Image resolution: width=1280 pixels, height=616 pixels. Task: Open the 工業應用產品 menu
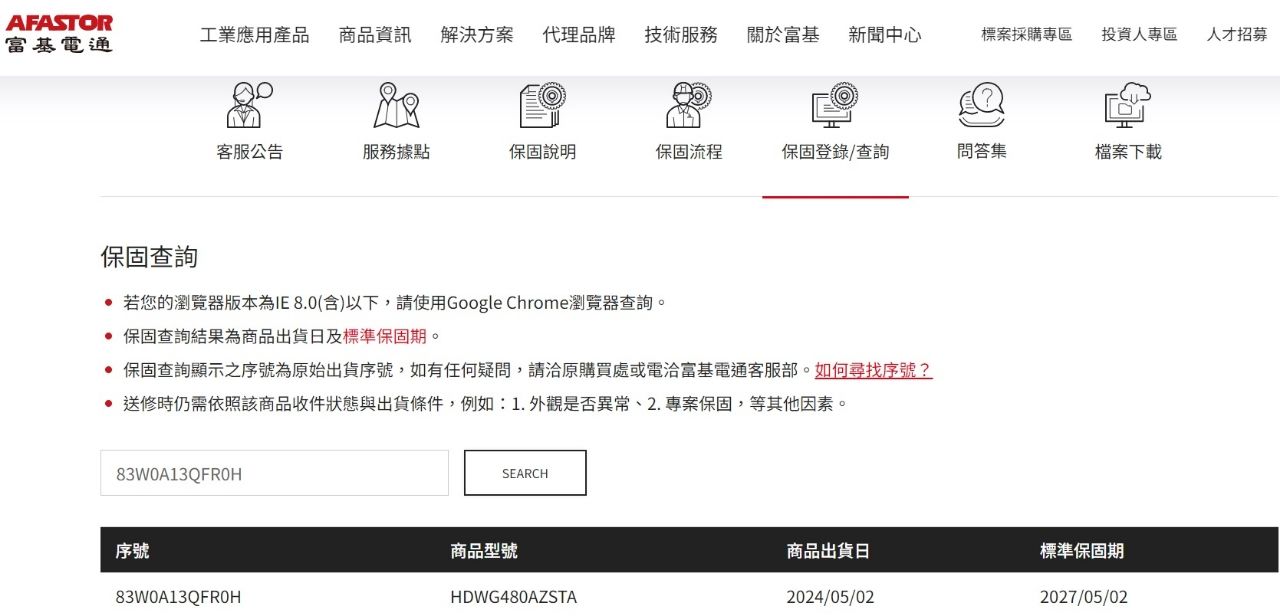255,35
